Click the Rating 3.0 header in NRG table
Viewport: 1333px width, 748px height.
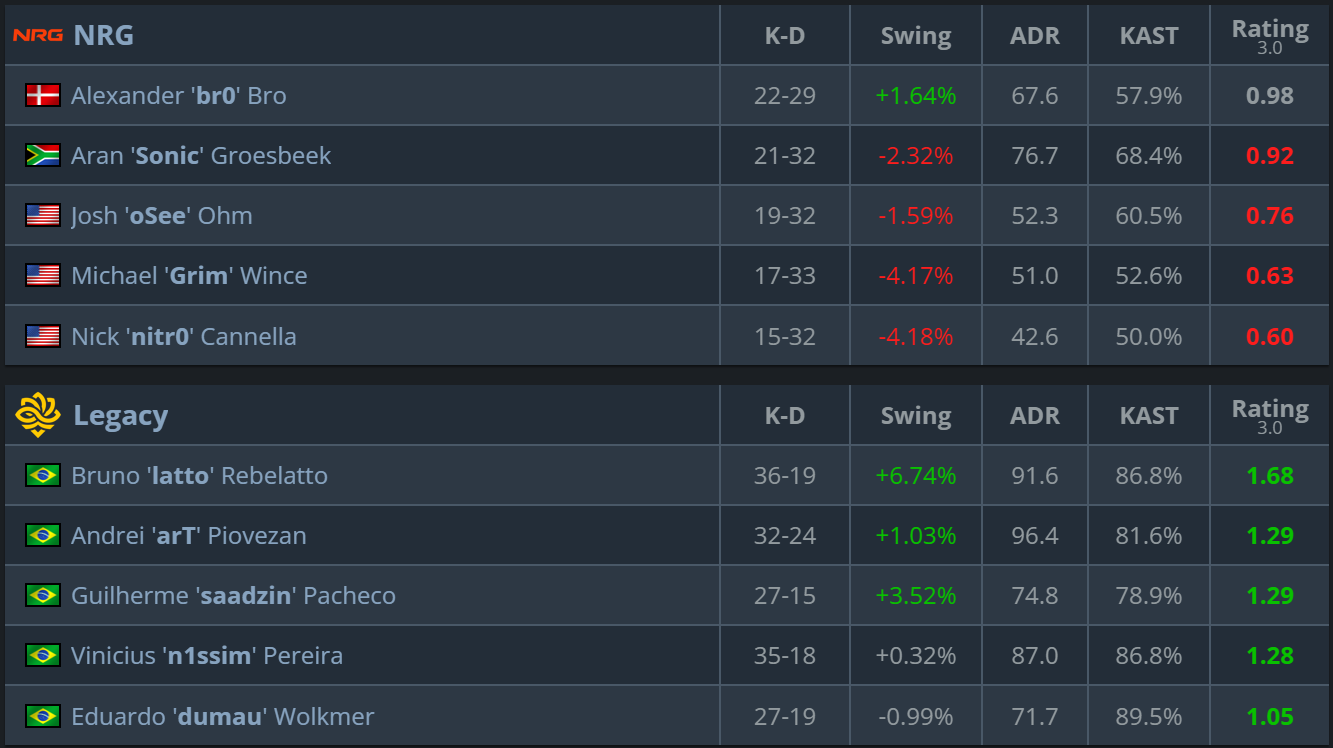click(1270, 36)
